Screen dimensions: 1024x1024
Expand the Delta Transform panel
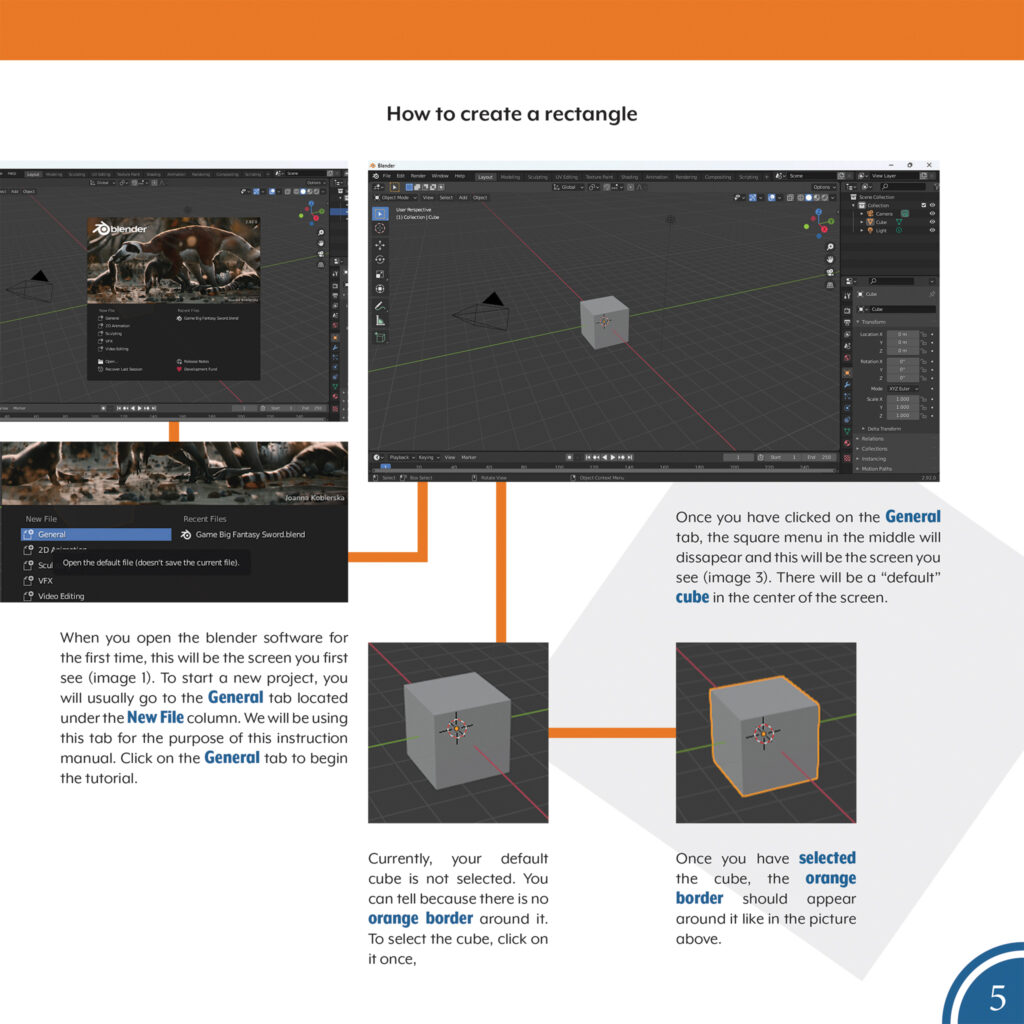pos(882,429)
